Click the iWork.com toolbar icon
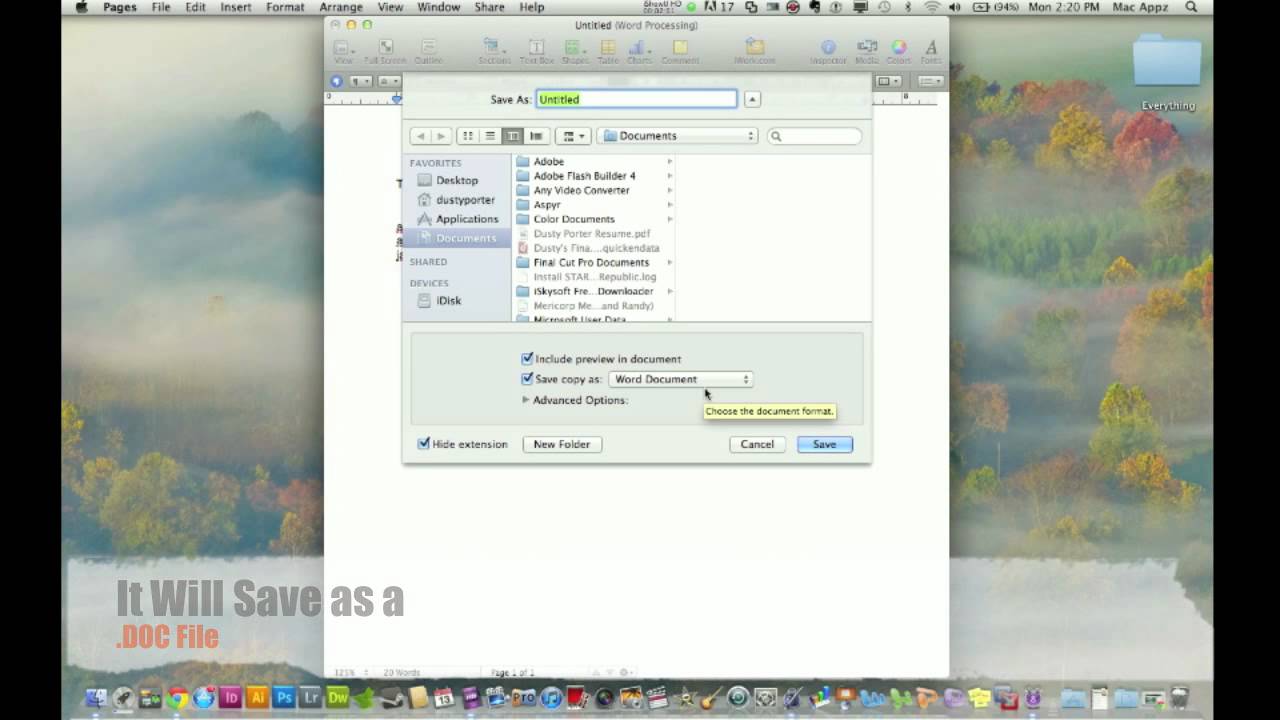1280x720 pixels. 755,52
